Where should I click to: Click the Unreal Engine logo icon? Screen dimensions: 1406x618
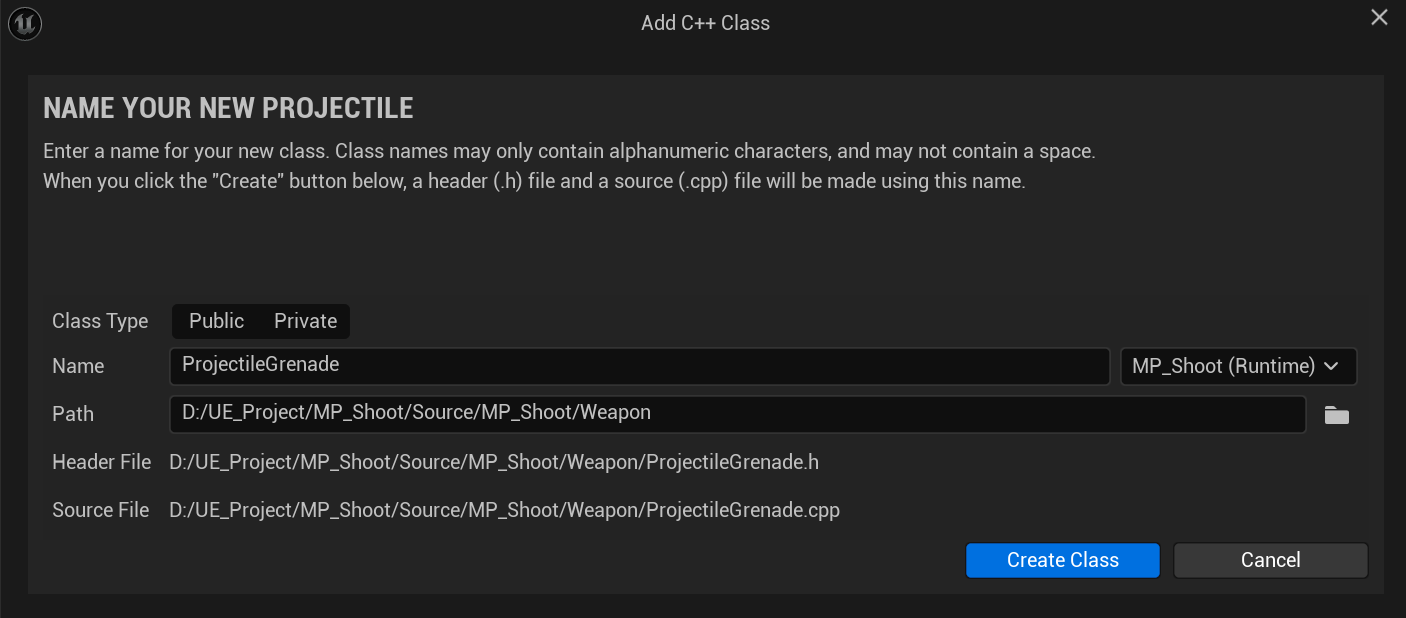pos(24,23)
